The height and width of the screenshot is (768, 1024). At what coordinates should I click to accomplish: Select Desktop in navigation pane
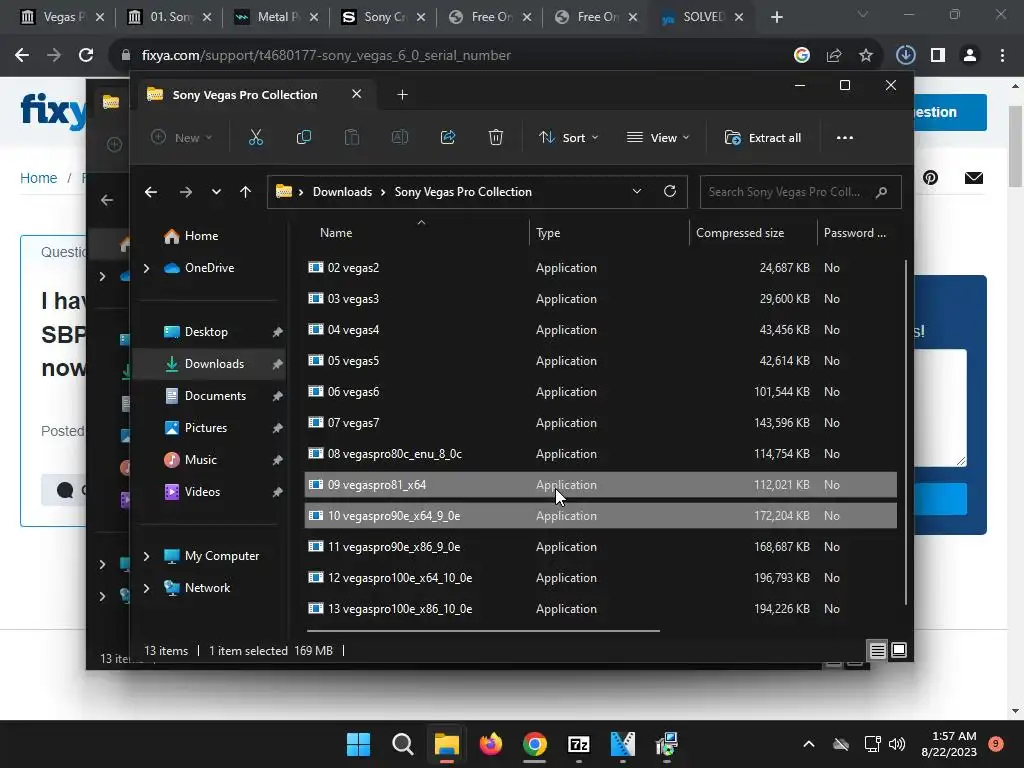coord(210,332)
